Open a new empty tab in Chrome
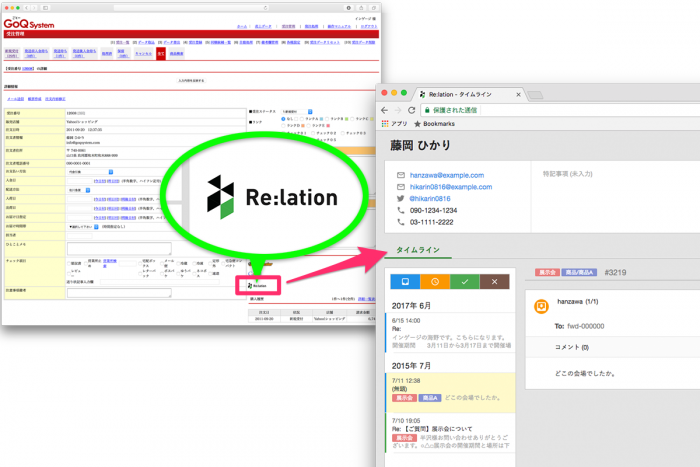700x467 pixels. pyautogui.click(x=535, y=95)
